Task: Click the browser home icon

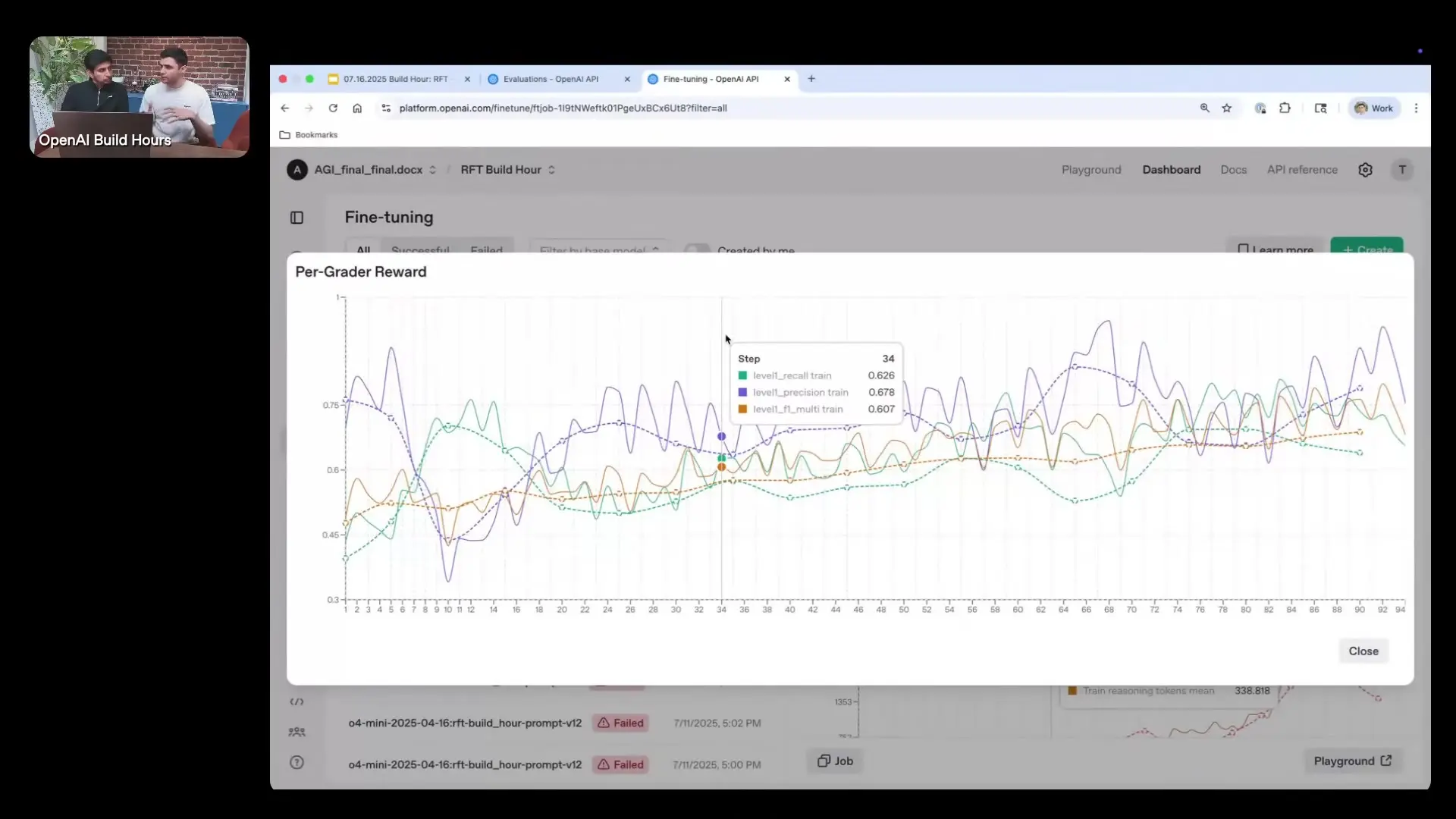Action: click(x=357, y=108)
